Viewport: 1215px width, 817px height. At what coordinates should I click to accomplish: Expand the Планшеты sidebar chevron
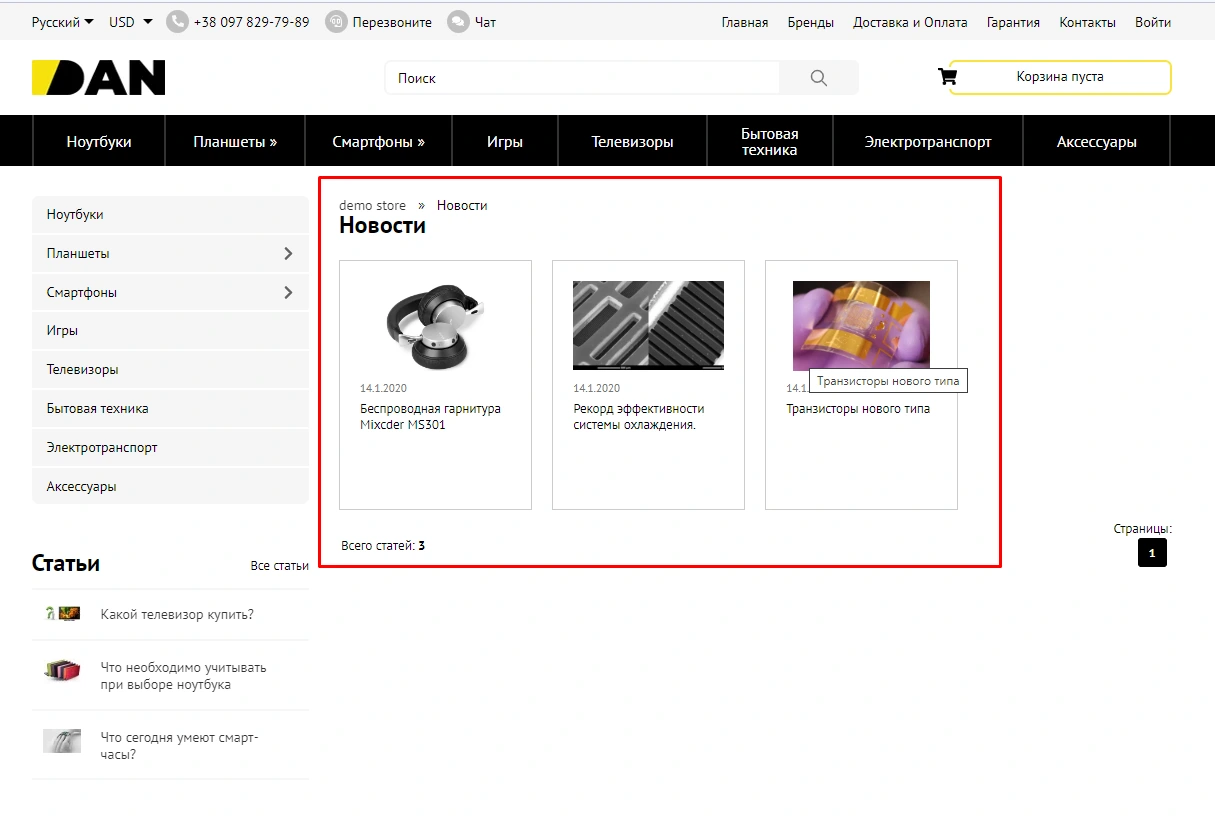(288, 254)
